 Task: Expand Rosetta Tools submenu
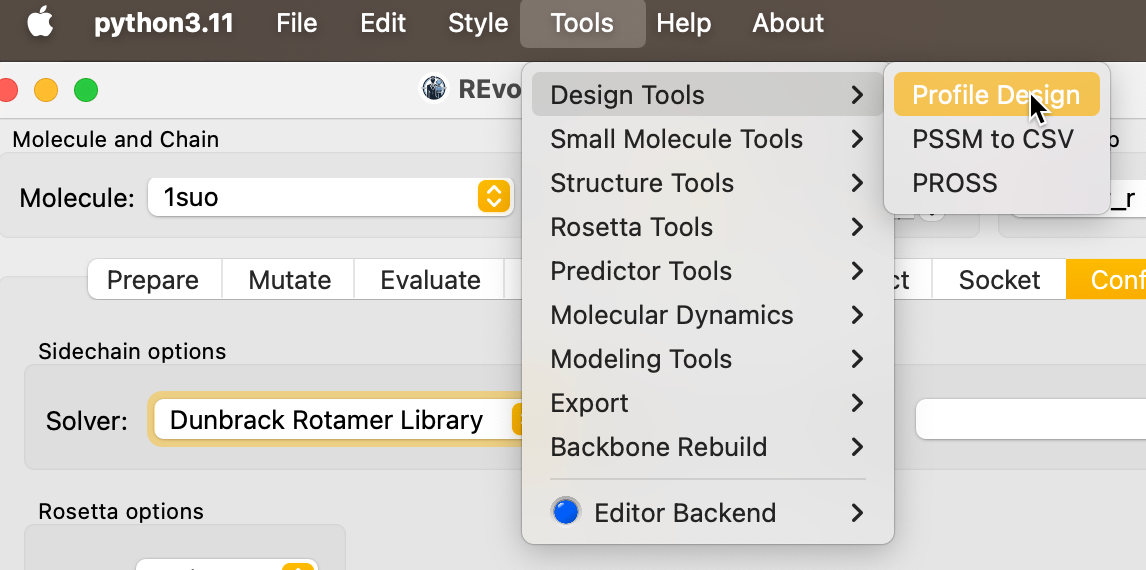tap(707, 227)
